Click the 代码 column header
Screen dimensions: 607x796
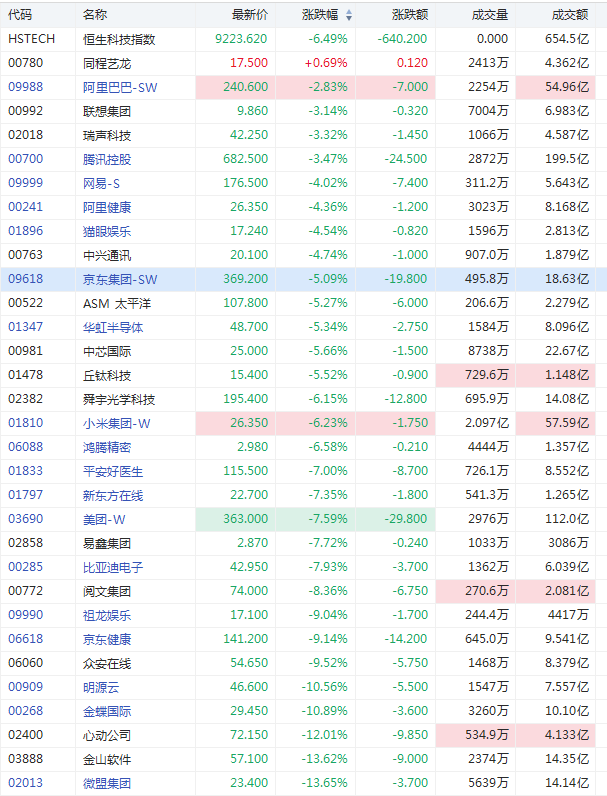point(20,15)
